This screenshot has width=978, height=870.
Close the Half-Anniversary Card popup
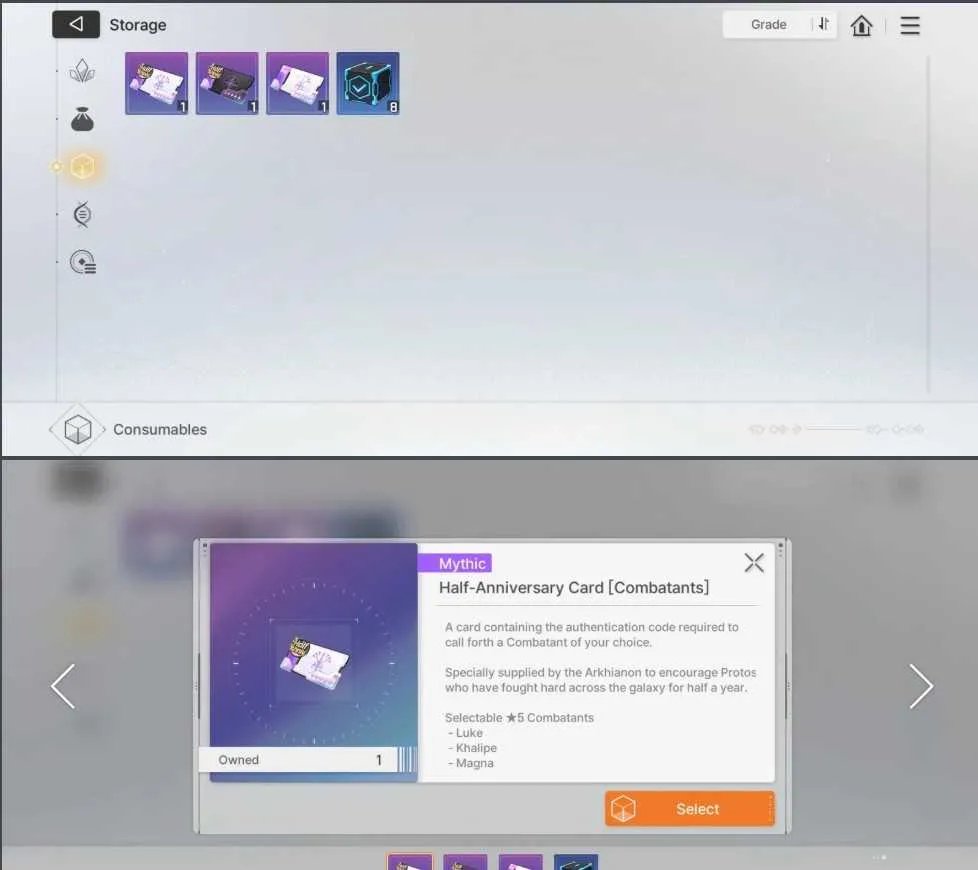754,563
